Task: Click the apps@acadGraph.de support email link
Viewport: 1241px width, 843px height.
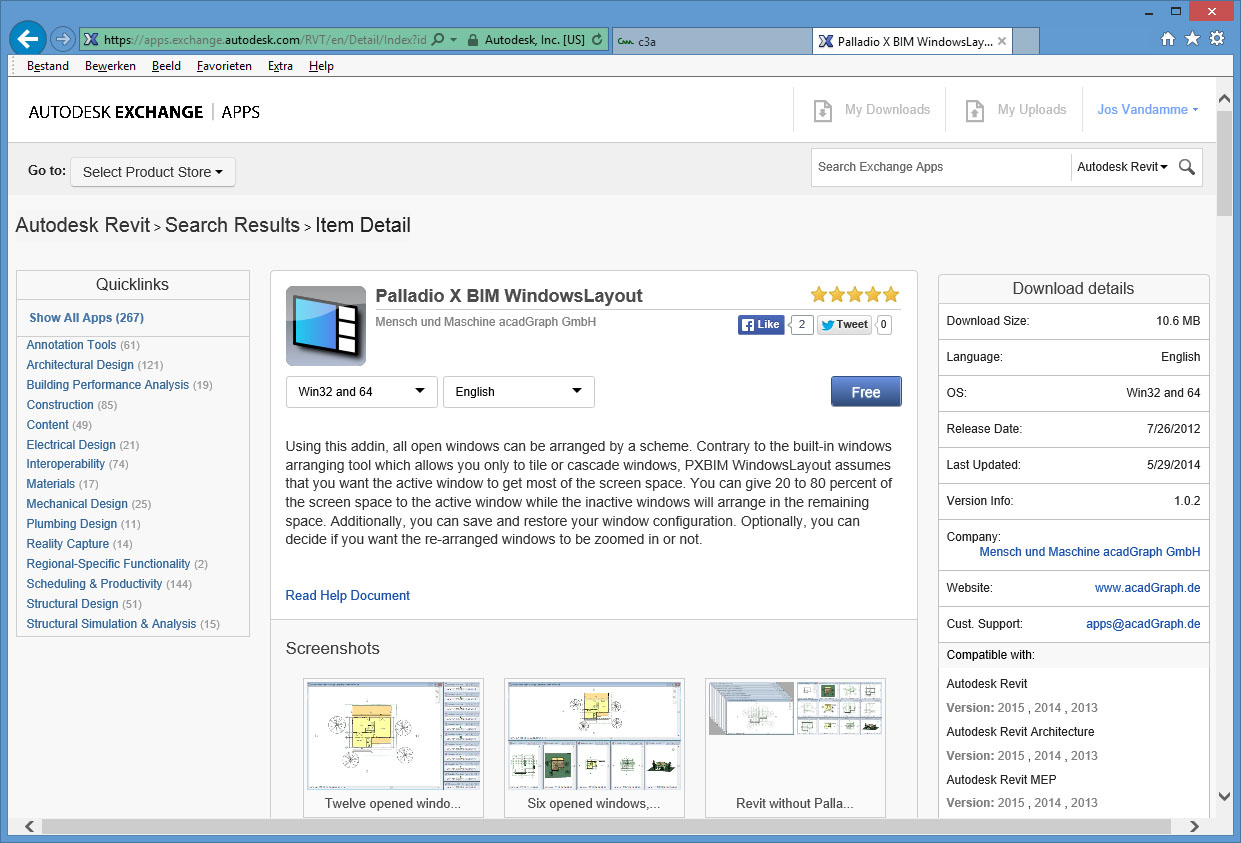Action: pyautogui.click(x=1143, y=624)
